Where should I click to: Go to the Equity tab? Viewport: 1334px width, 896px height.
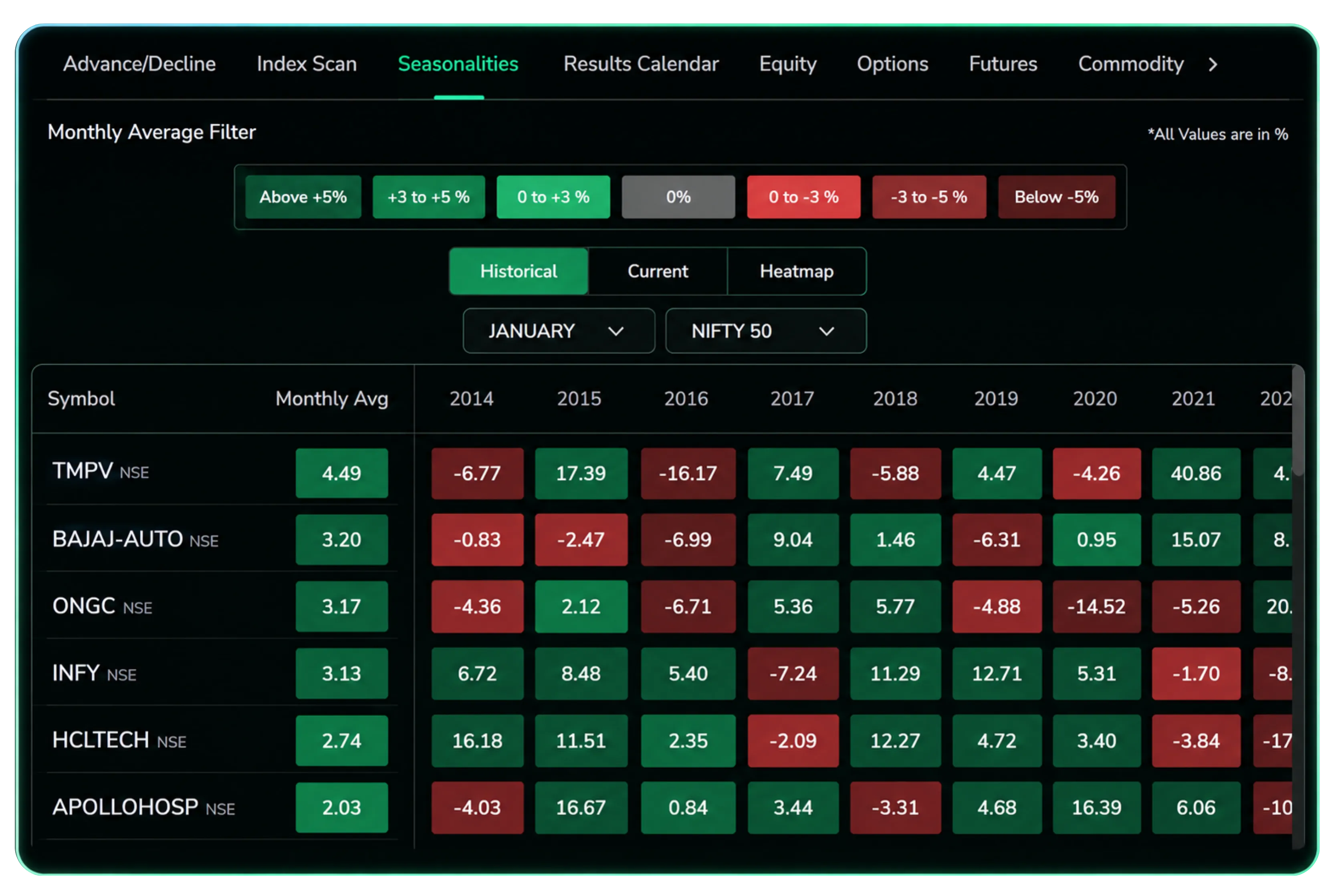click(787, 64)
